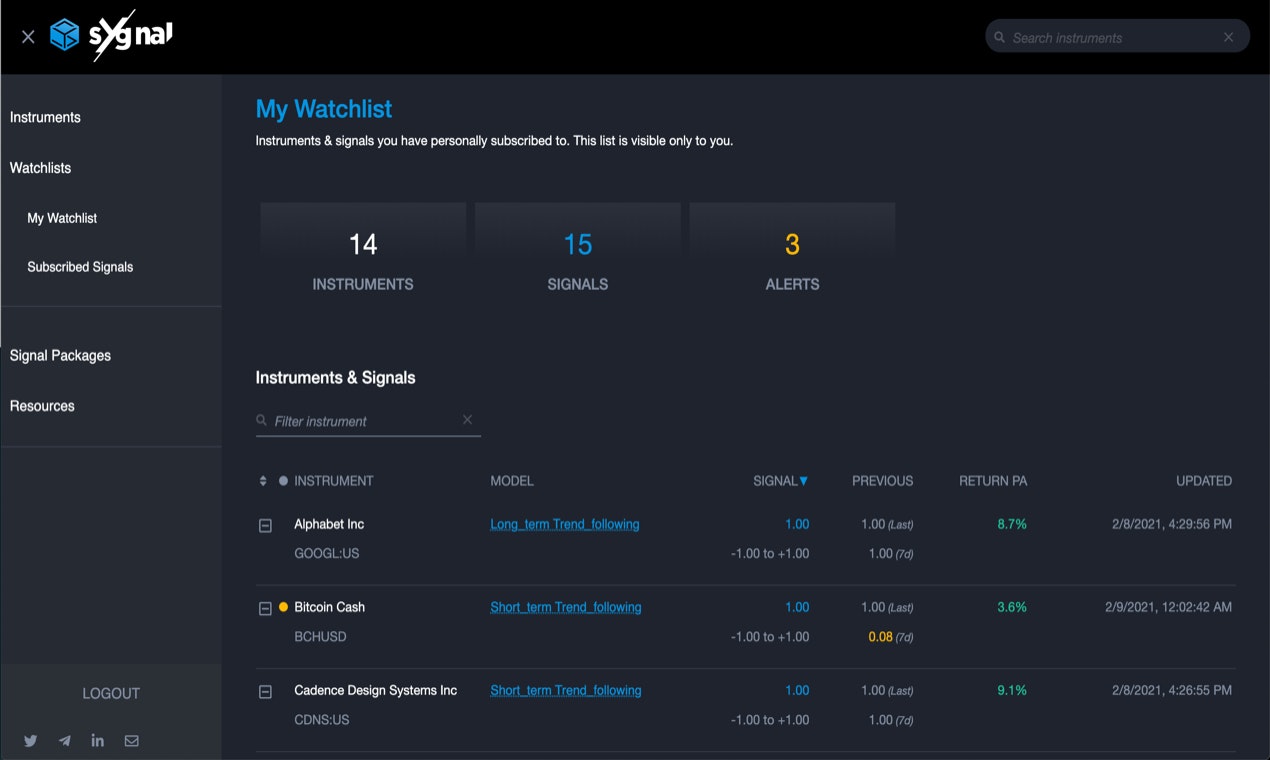Clear the Filter instrument field
This screenshot has height=760, width=1270.
click(x=467, y=420)
